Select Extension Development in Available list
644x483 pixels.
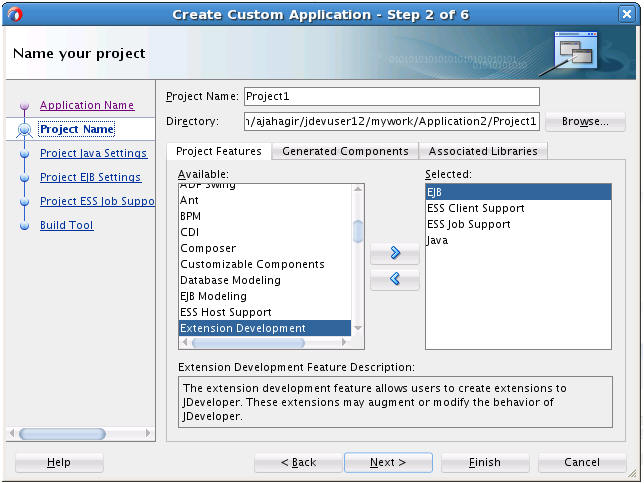pos(265,328)
